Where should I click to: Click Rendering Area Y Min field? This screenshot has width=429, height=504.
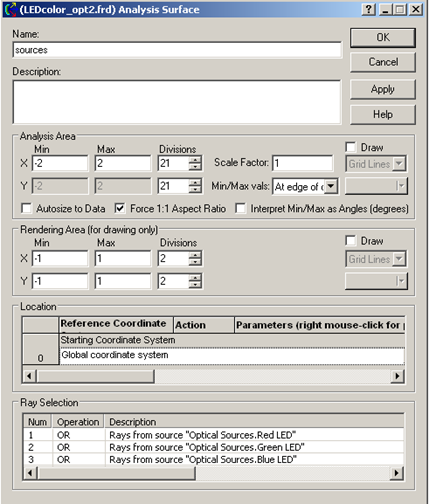(x=60, y=281)
